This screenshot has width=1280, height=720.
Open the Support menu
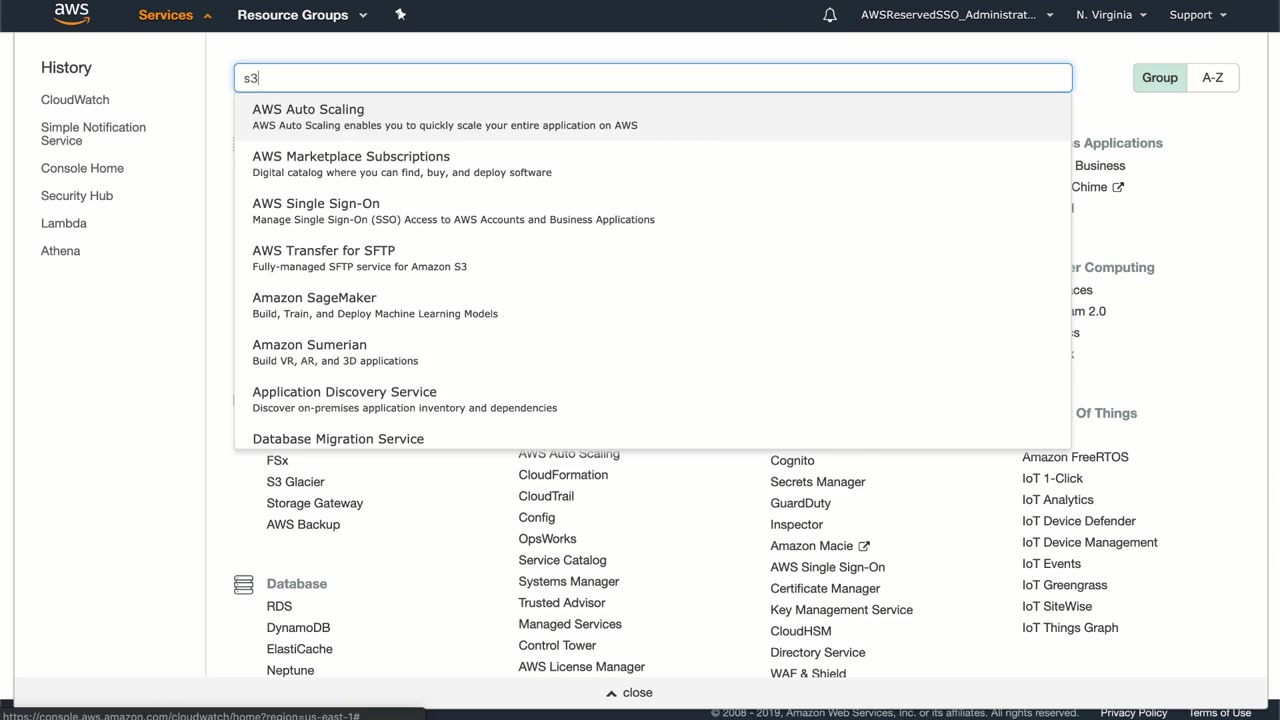pos(1197,15)
